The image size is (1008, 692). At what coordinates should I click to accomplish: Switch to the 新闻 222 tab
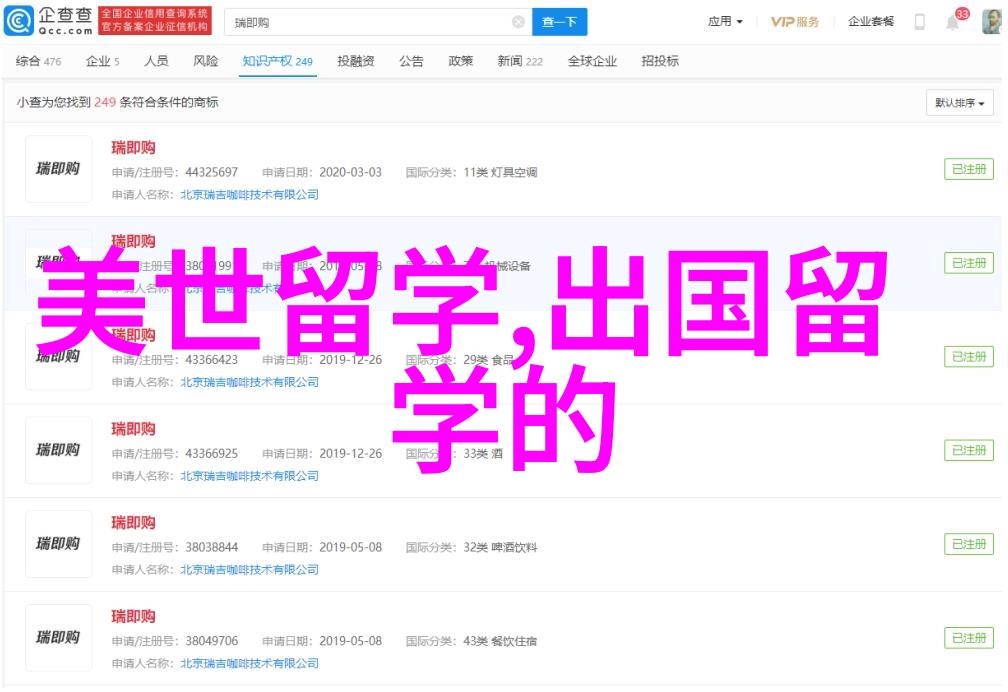tap(519, 61)
